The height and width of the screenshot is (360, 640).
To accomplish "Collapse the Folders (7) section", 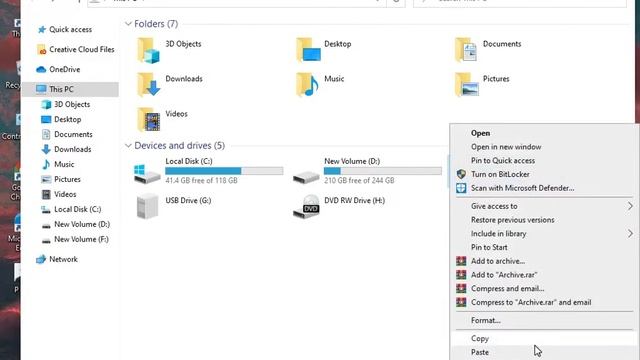I will 128,24.
